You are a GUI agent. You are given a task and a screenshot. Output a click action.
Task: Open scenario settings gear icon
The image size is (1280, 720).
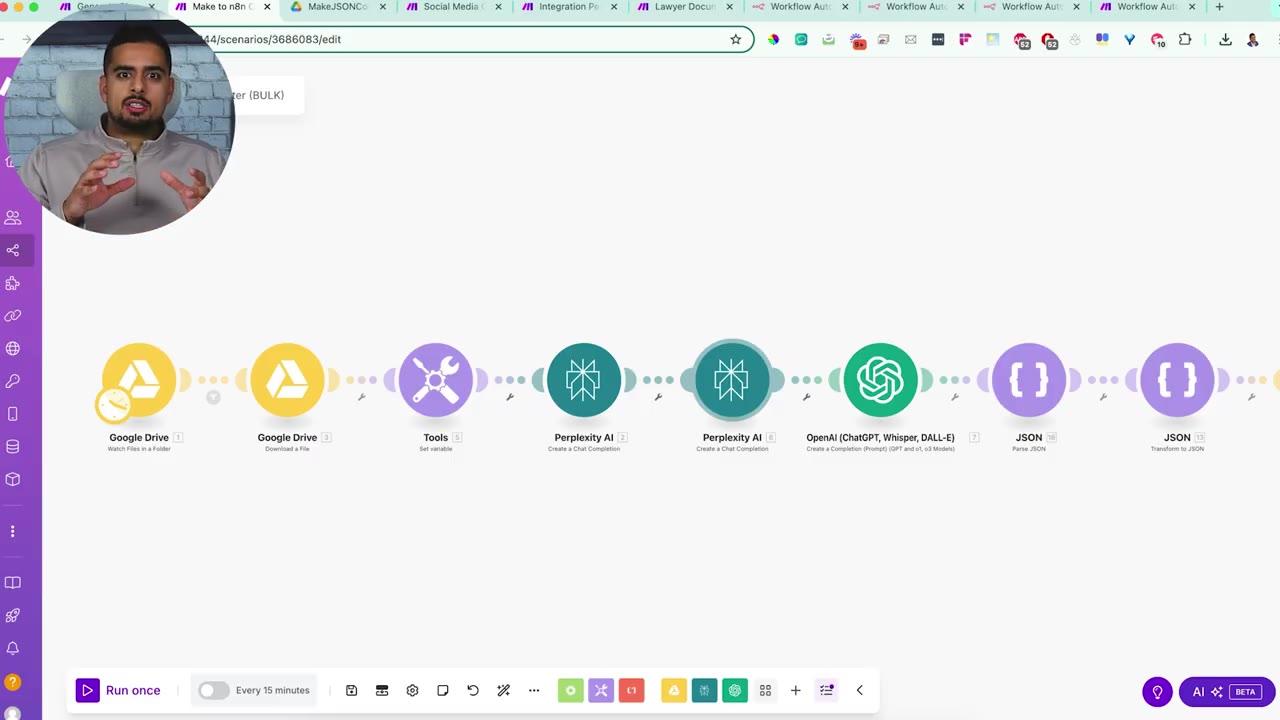[x=412, y=690]
